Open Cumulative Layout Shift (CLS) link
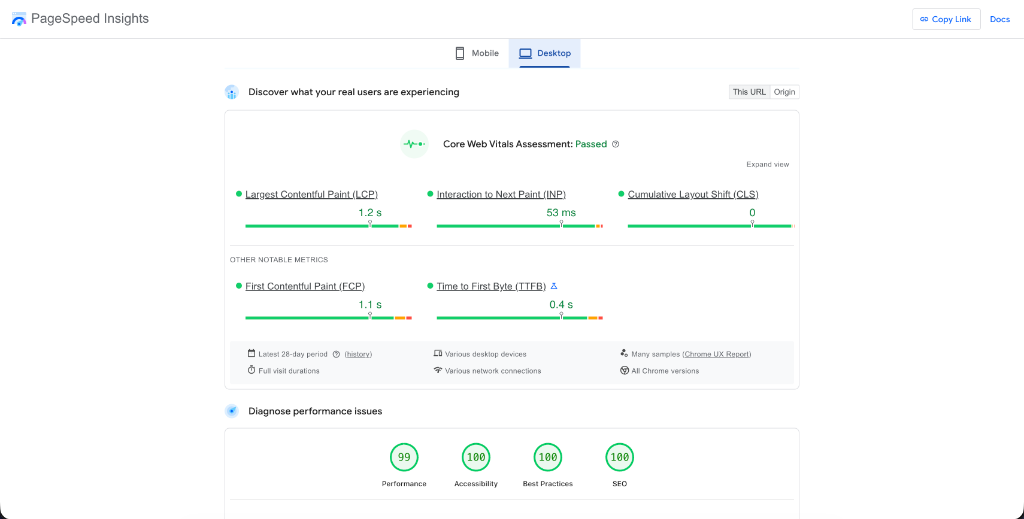 point(693,195)
